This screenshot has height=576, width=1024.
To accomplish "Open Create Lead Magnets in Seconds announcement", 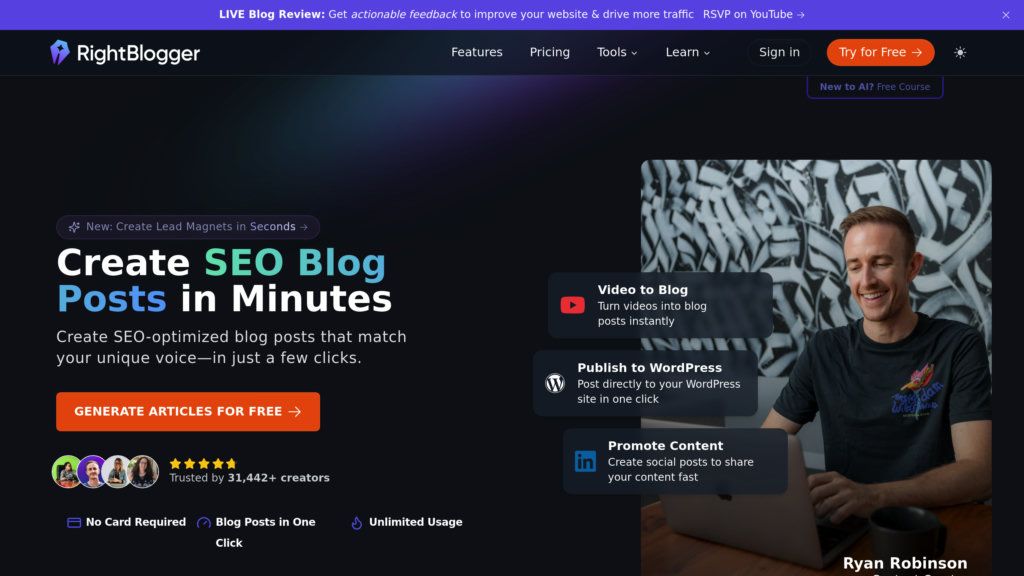I will pos(188,227).
